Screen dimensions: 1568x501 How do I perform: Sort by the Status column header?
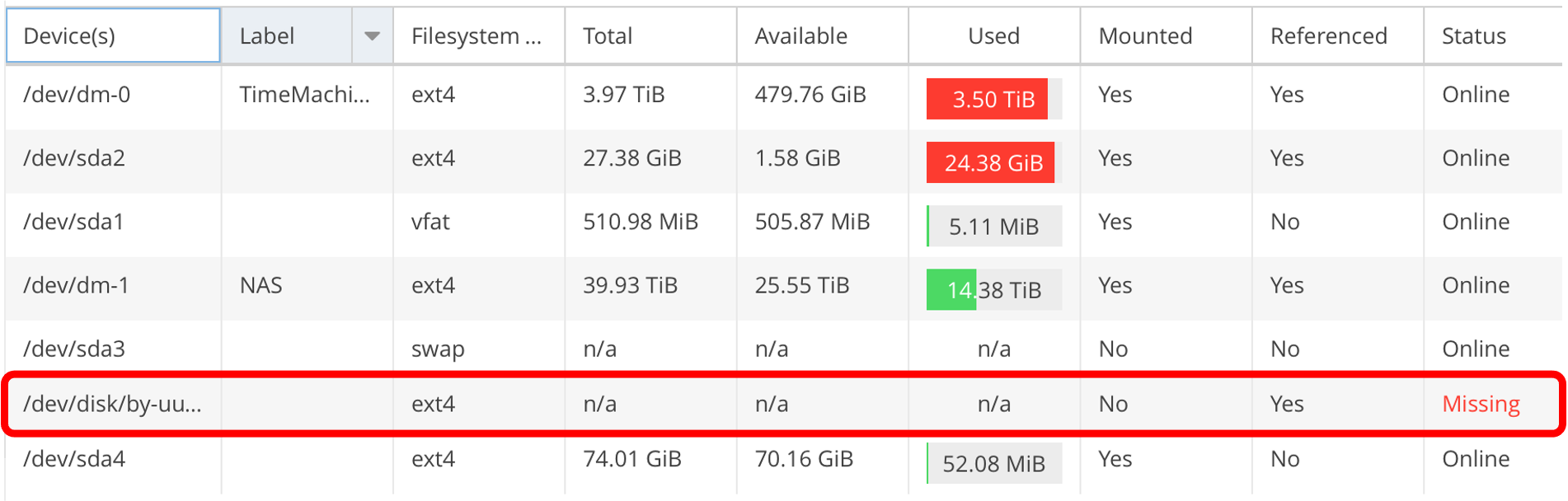coord(1492,35)
